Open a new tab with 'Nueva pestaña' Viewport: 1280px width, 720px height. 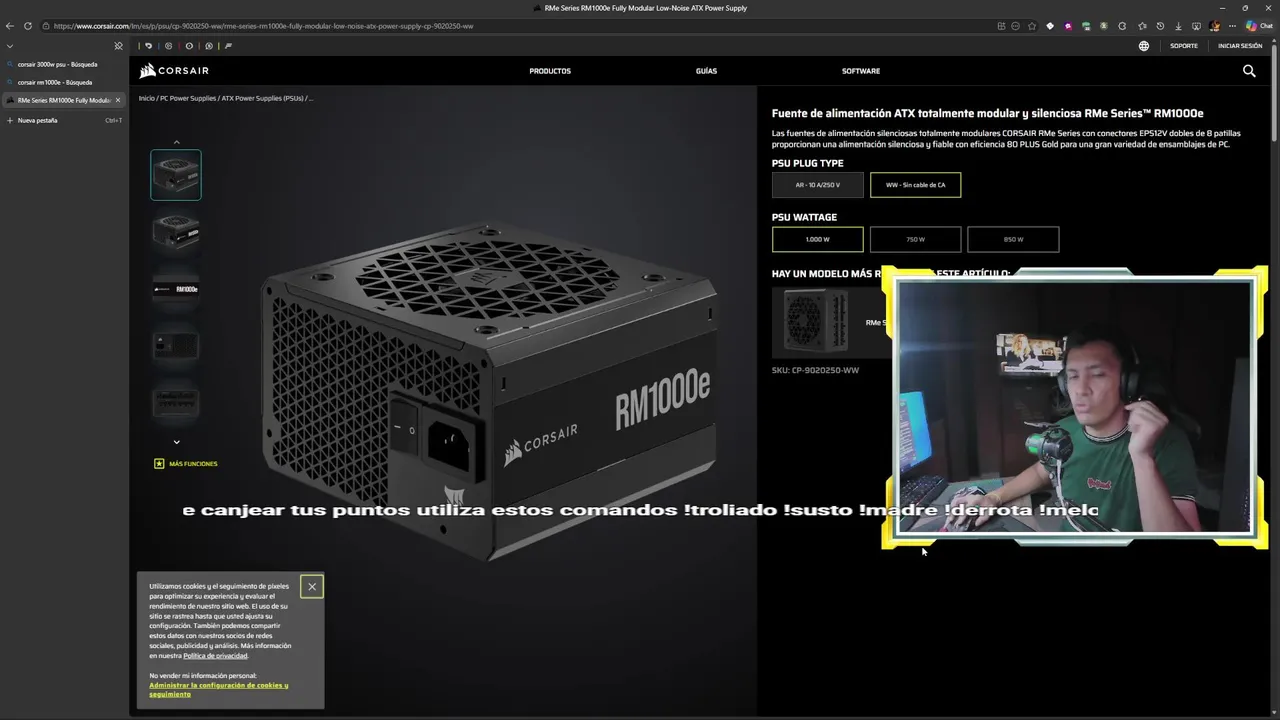64,120
